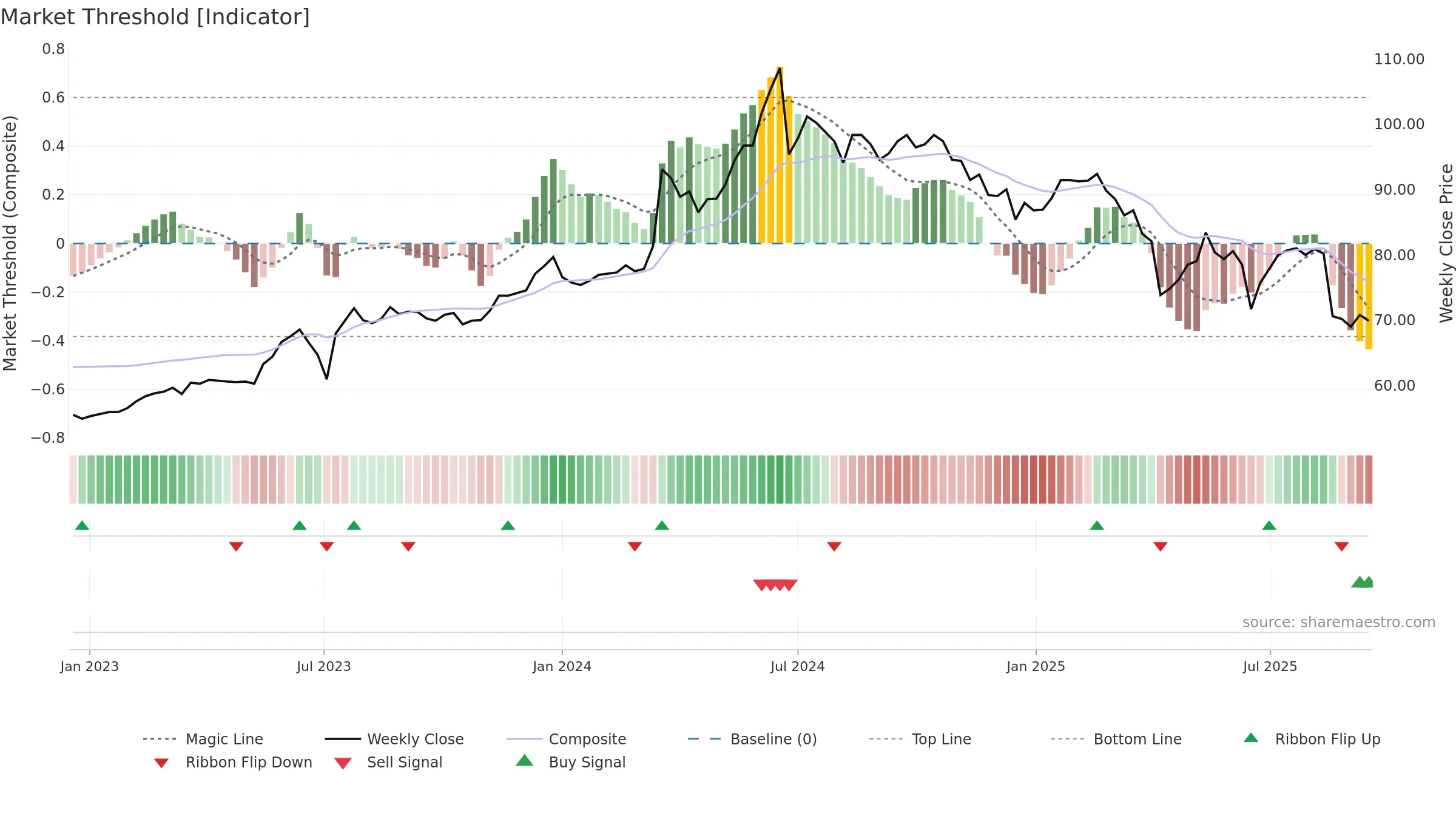Toggle the Ribbon Flip Down legend entry
The height and width of the screenshot is (819, 1456).
click(x=232, y=762)
